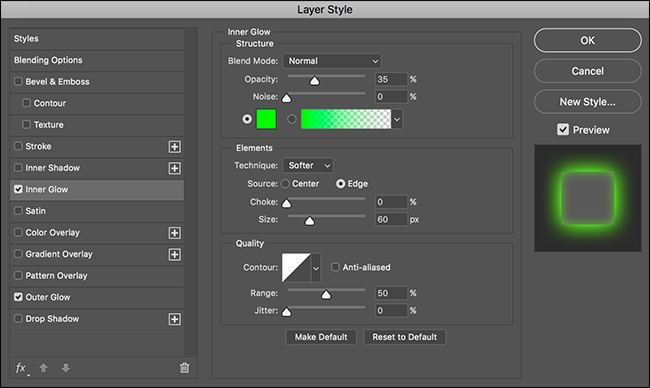Click the Range slider handle
The width and height of the screenshot is (650, 388).
coord(326,294)
